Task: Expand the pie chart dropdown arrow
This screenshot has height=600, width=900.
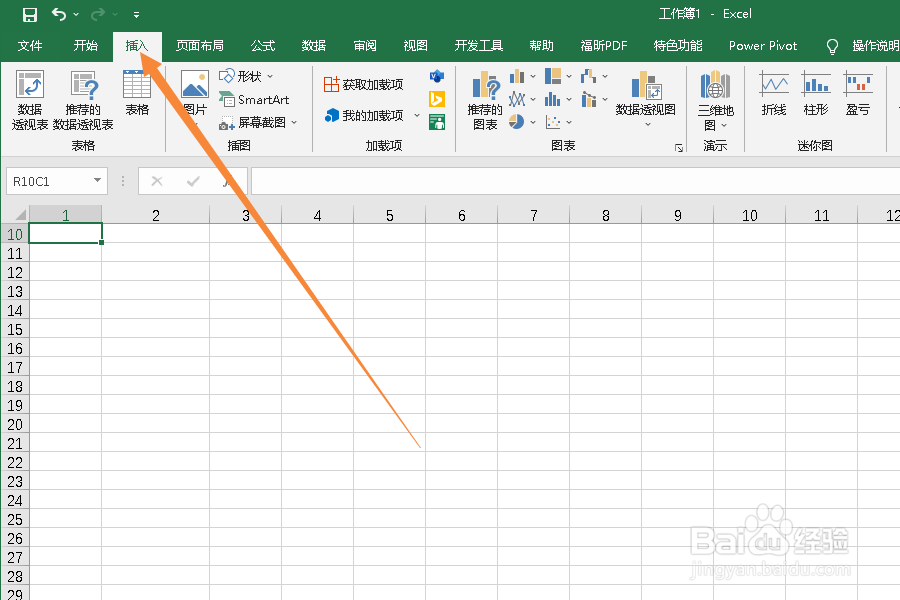Action: click(533, 122)
